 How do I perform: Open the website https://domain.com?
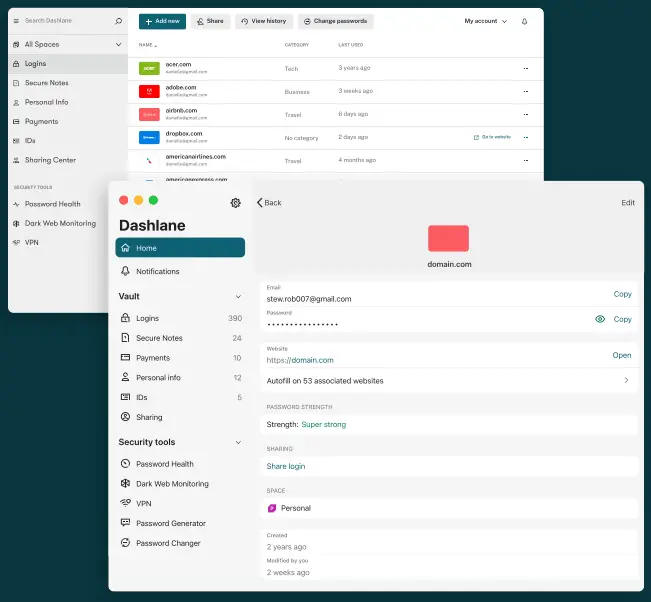(x=622, y=355)
